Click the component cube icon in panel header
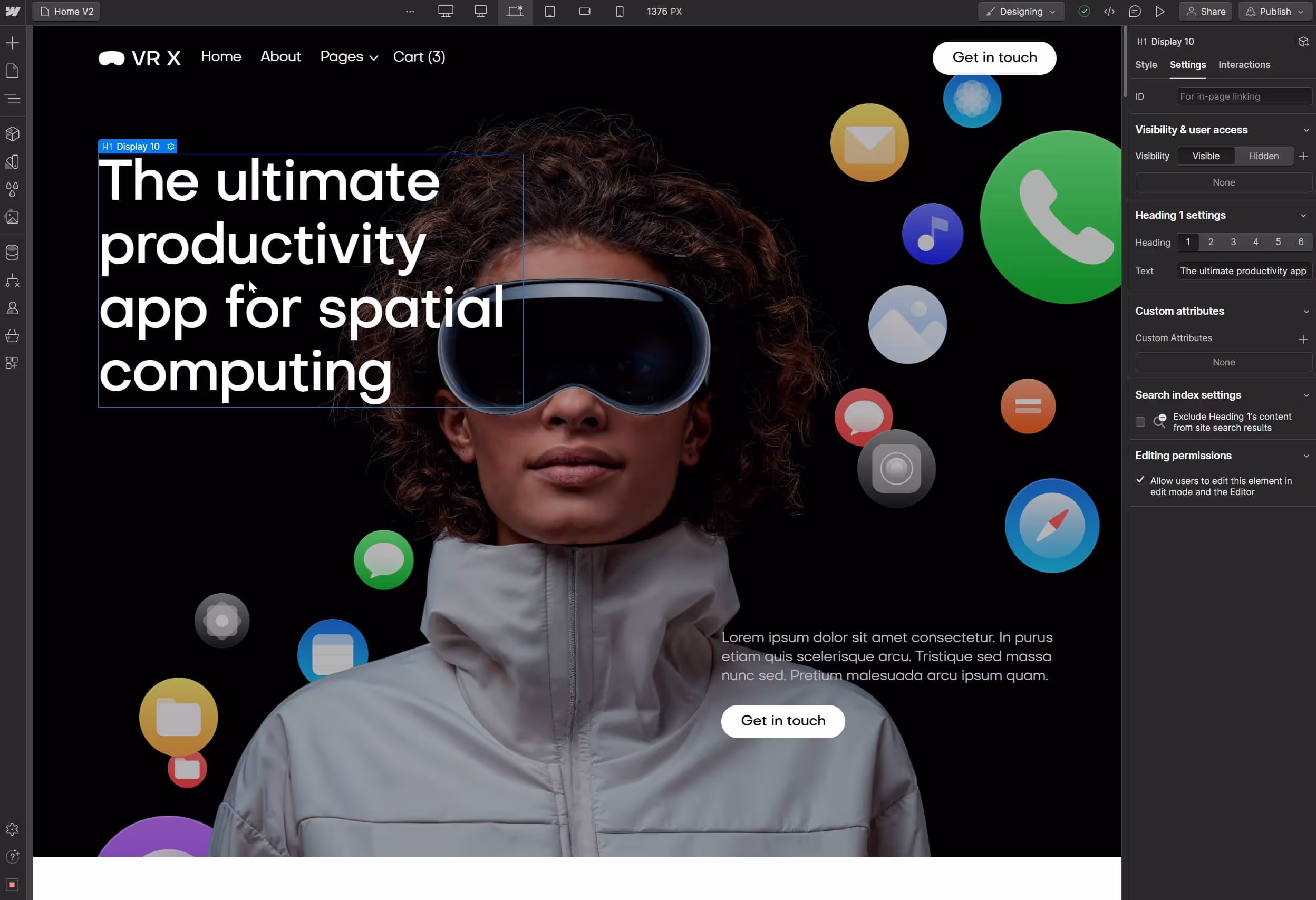 [1303, 42]
